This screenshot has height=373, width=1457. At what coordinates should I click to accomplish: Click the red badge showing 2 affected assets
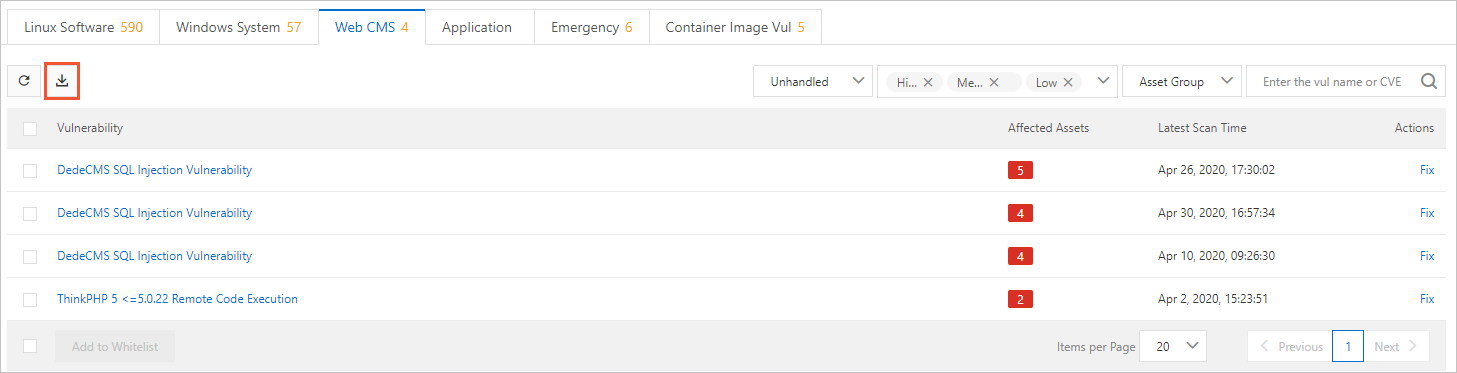[x=1020, y=299]
